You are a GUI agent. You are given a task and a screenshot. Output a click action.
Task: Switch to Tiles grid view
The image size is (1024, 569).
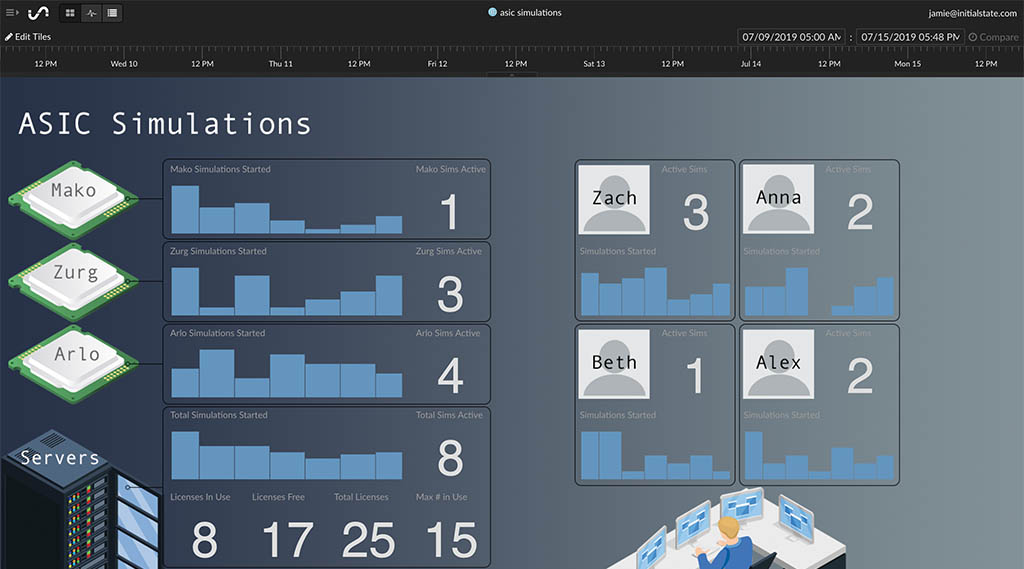coord(70,13)
